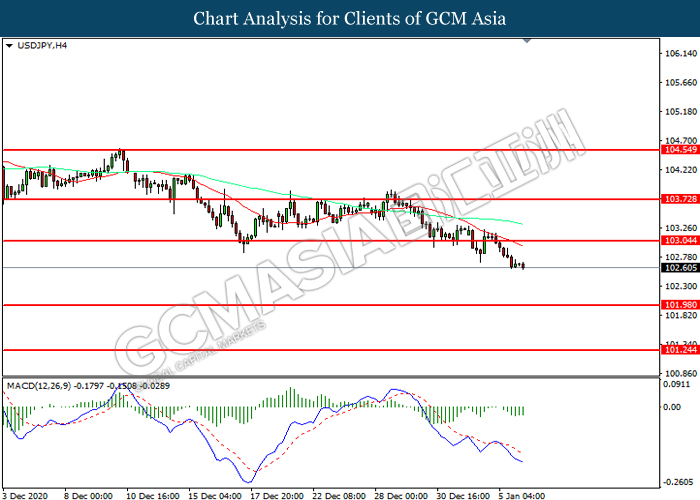Click the 106.140 price scale value

click(681, 54)
